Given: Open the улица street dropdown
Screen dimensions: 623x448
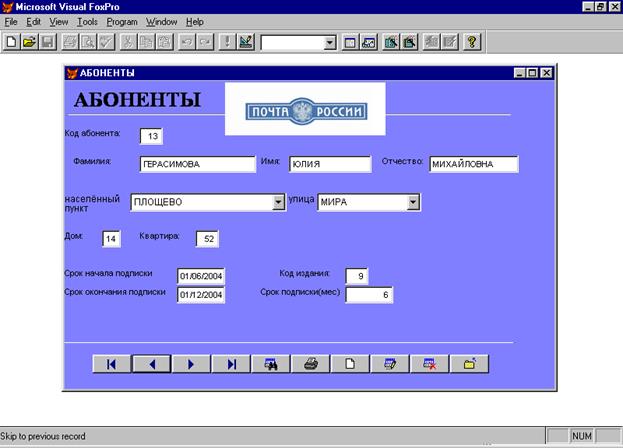Looking at the screenshot, I should pyautogui.click(x=412, y=202).
